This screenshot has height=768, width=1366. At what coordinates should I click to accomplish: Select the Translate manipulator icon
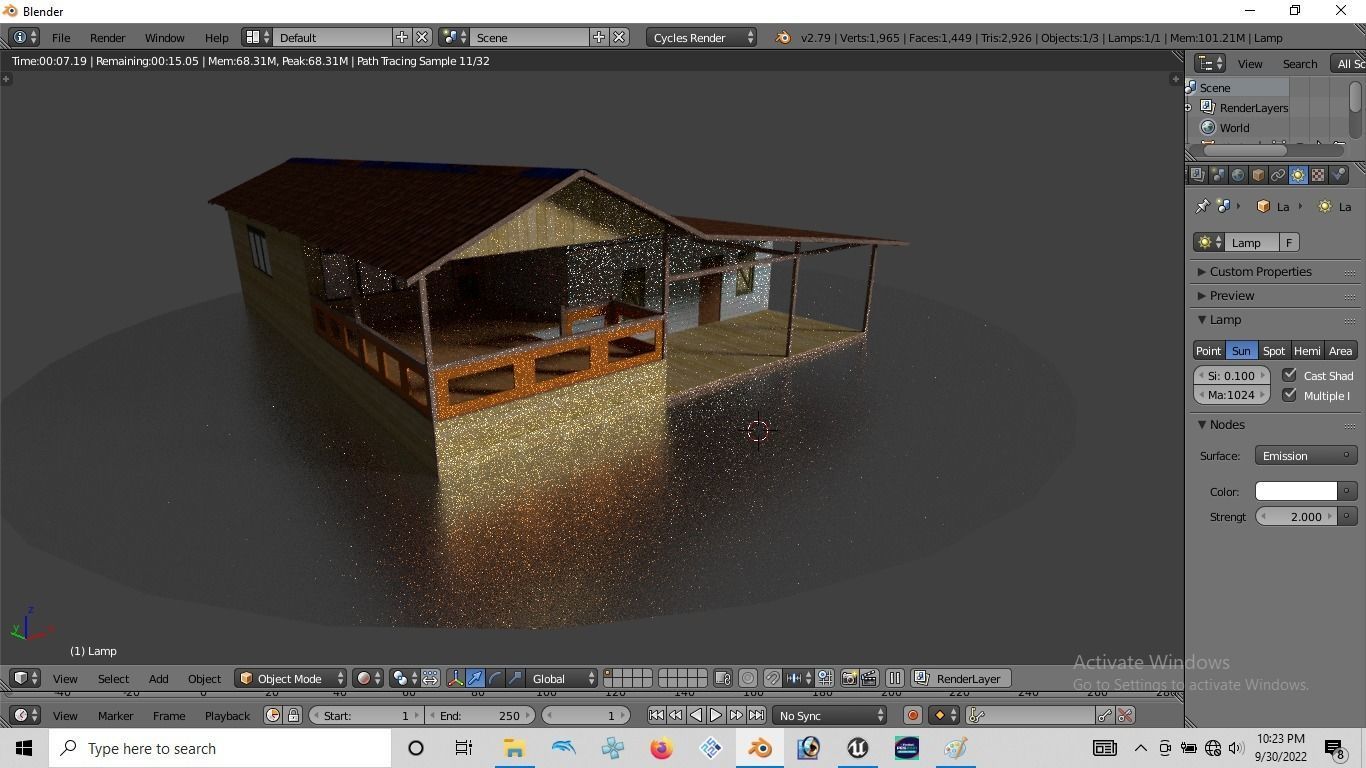475,678
